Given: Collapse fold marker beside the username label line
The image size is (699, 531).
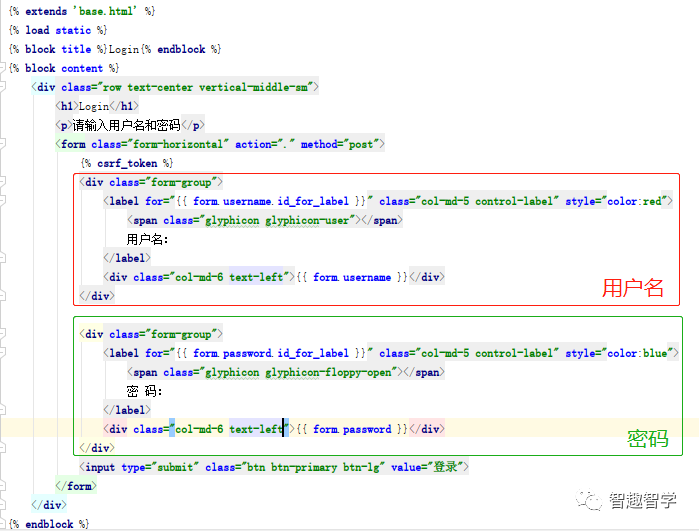Looking at the screenshot, I should coord(2,201).
